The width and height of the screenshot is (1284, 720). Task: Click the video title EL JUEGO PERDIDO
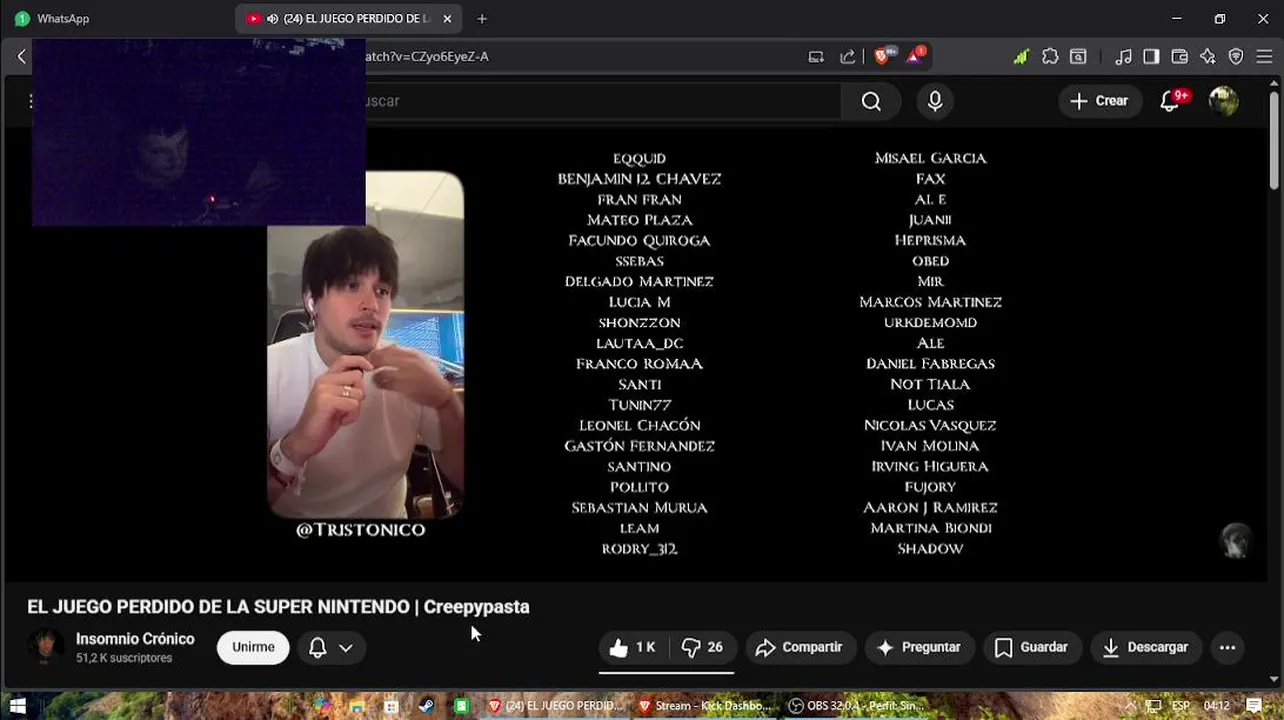click(278, 607)
